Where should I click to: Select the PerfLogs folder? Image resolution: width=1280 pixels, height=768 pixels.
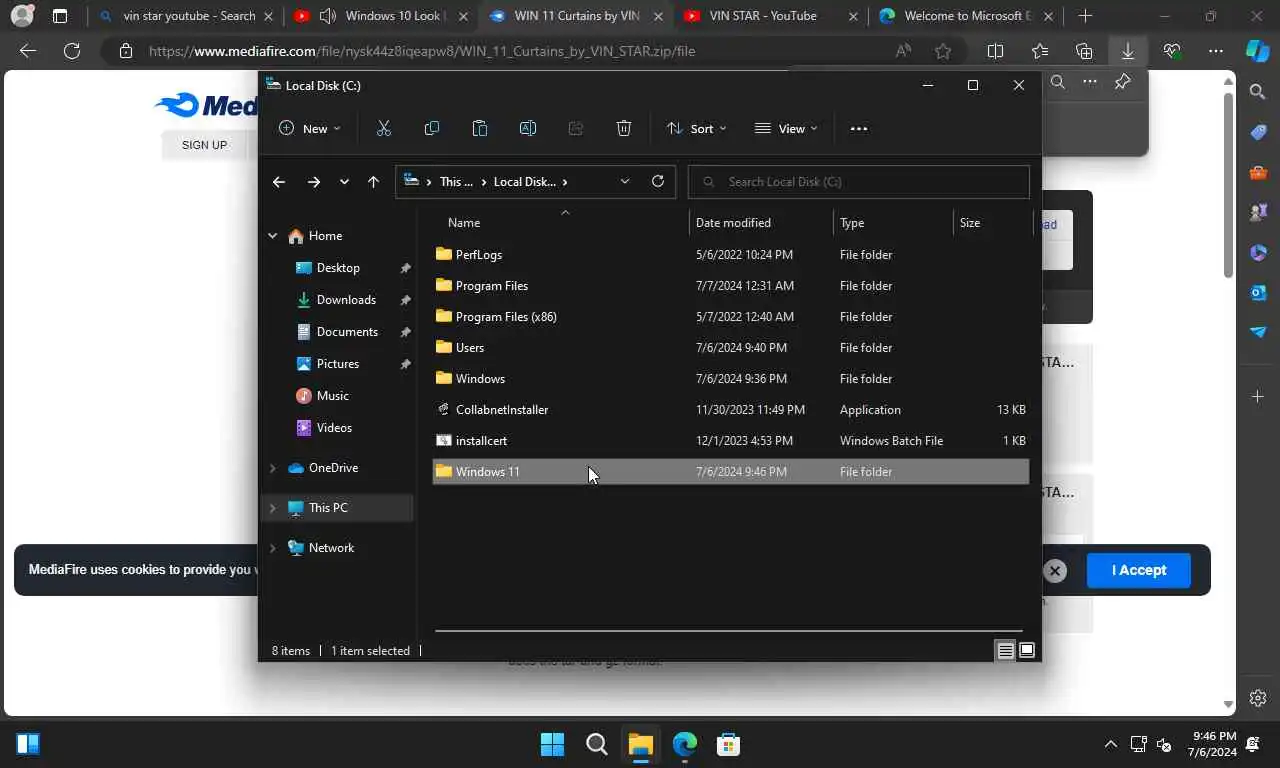[730, 255]
